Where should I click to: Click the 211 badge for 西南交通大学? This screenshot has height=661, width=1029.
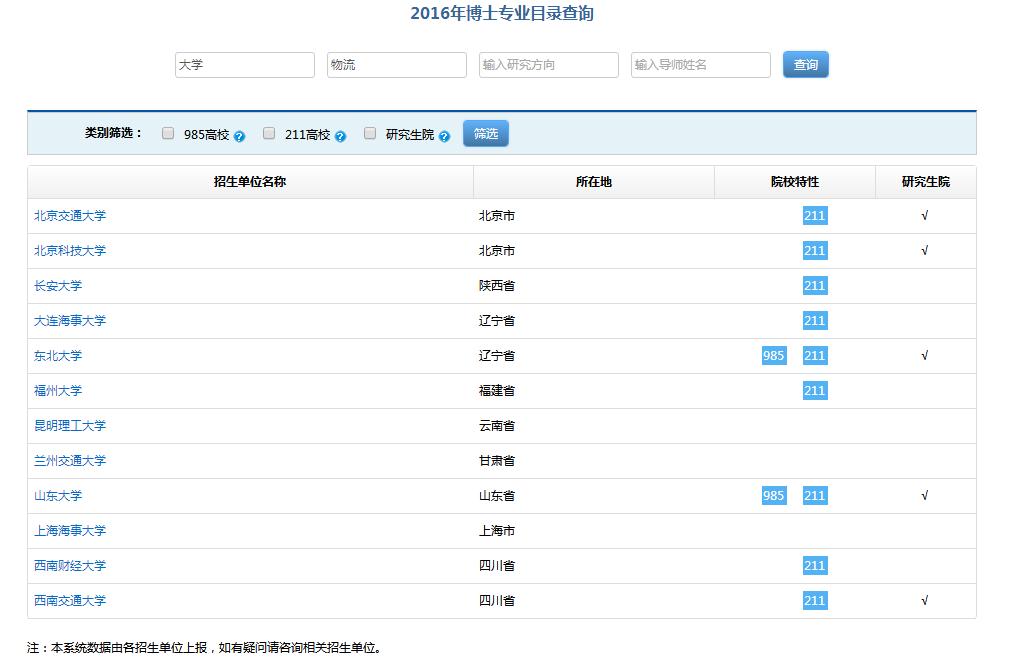coord(814,600)
